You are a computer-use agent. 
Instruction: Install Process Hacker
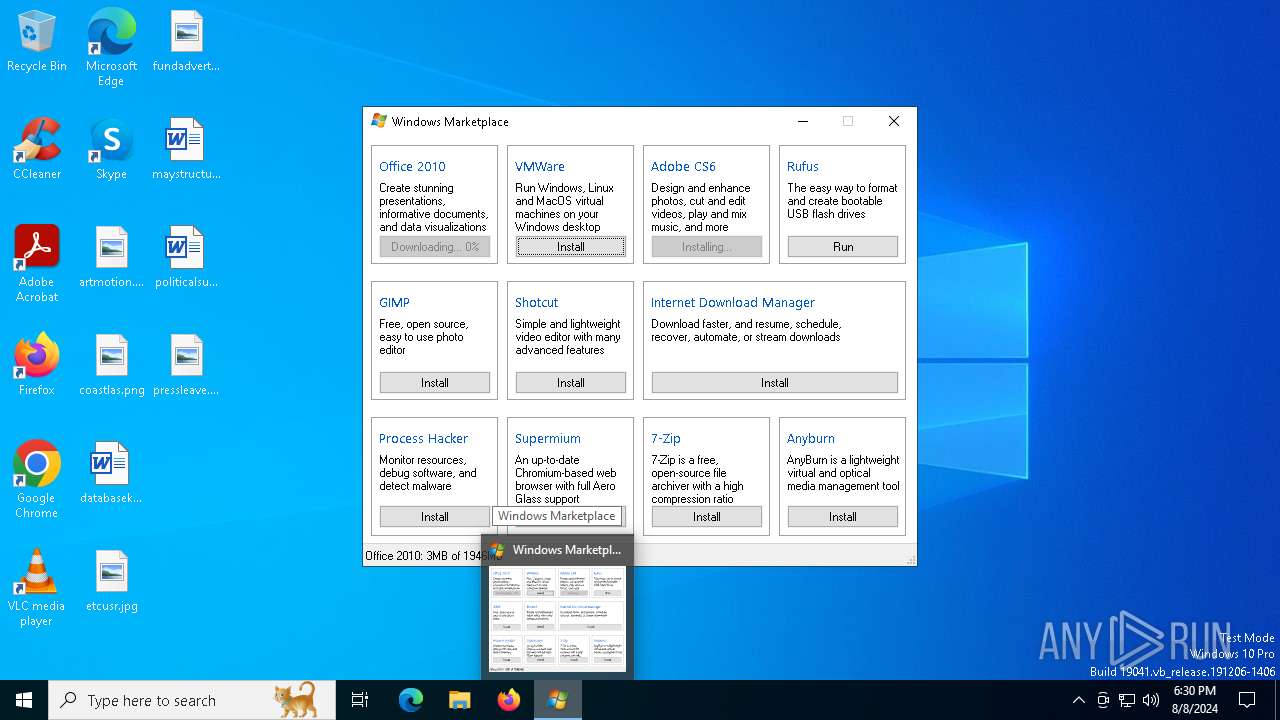(x=435, y=517)
